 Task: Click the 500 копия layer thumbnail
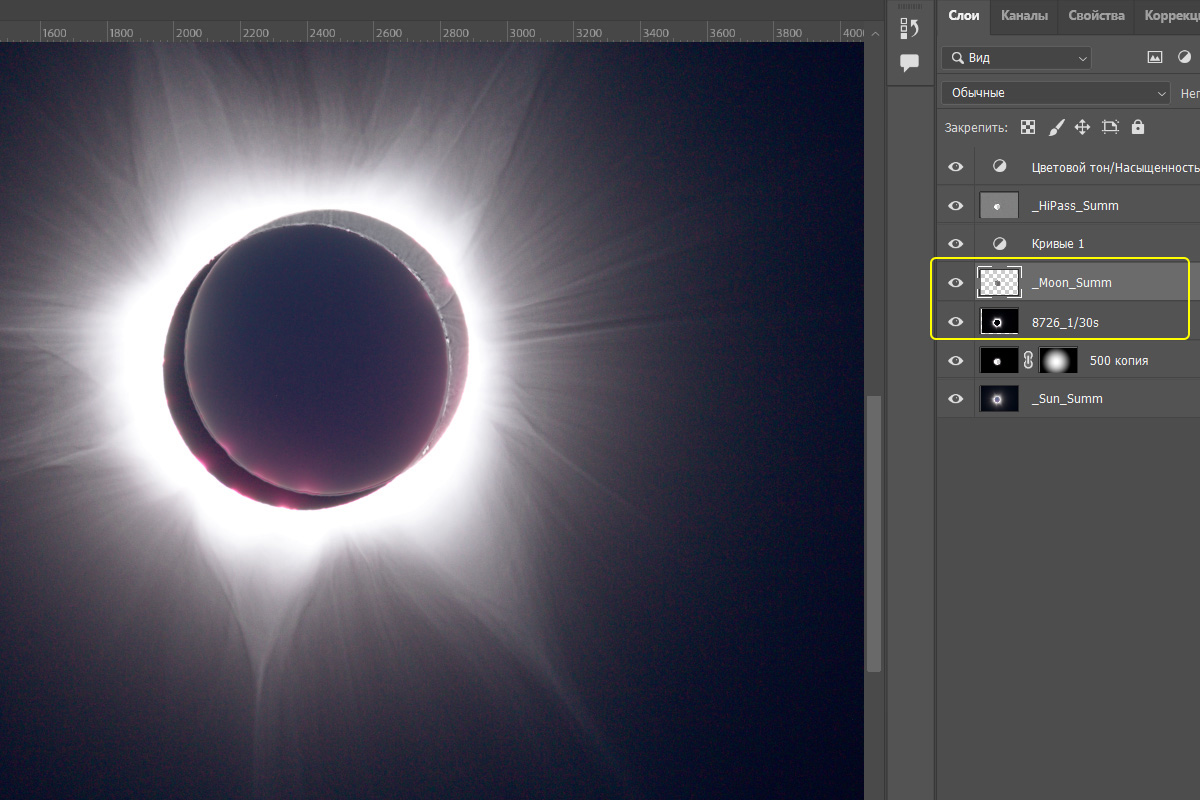click(999, 360)
